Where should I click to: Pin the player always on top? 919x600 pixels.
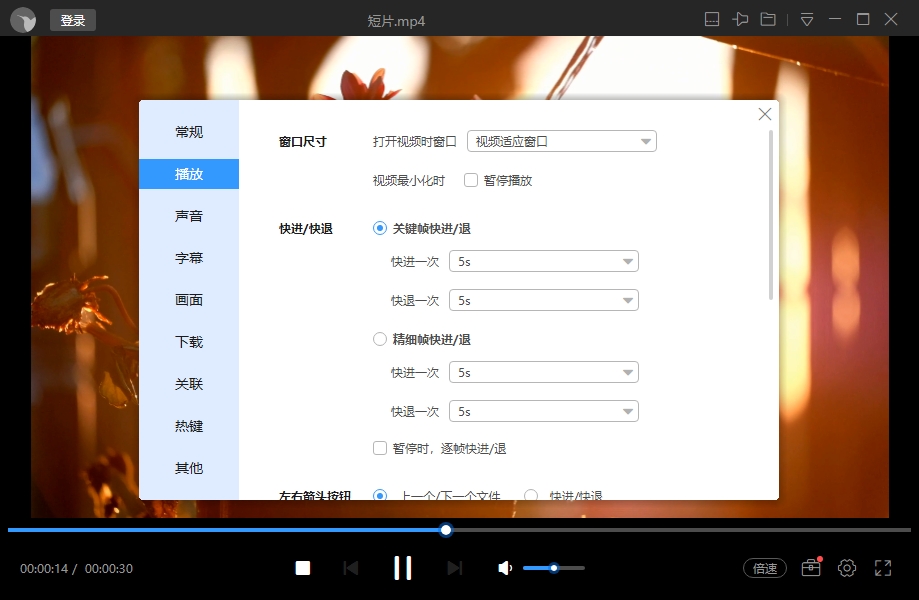point(740,18)
